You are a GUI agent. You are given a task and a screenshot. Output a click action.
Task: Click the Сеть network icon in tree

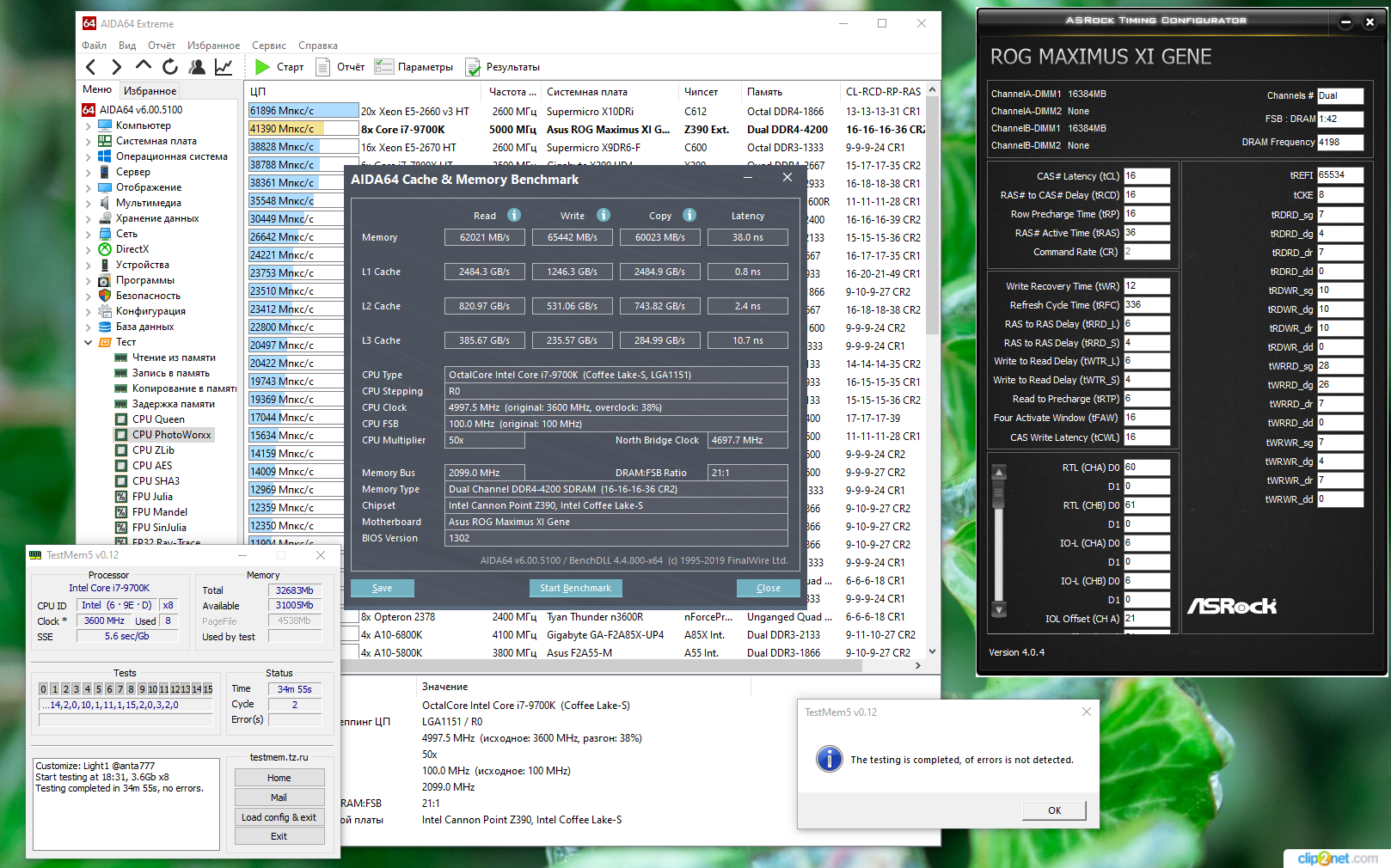[105, 234]
